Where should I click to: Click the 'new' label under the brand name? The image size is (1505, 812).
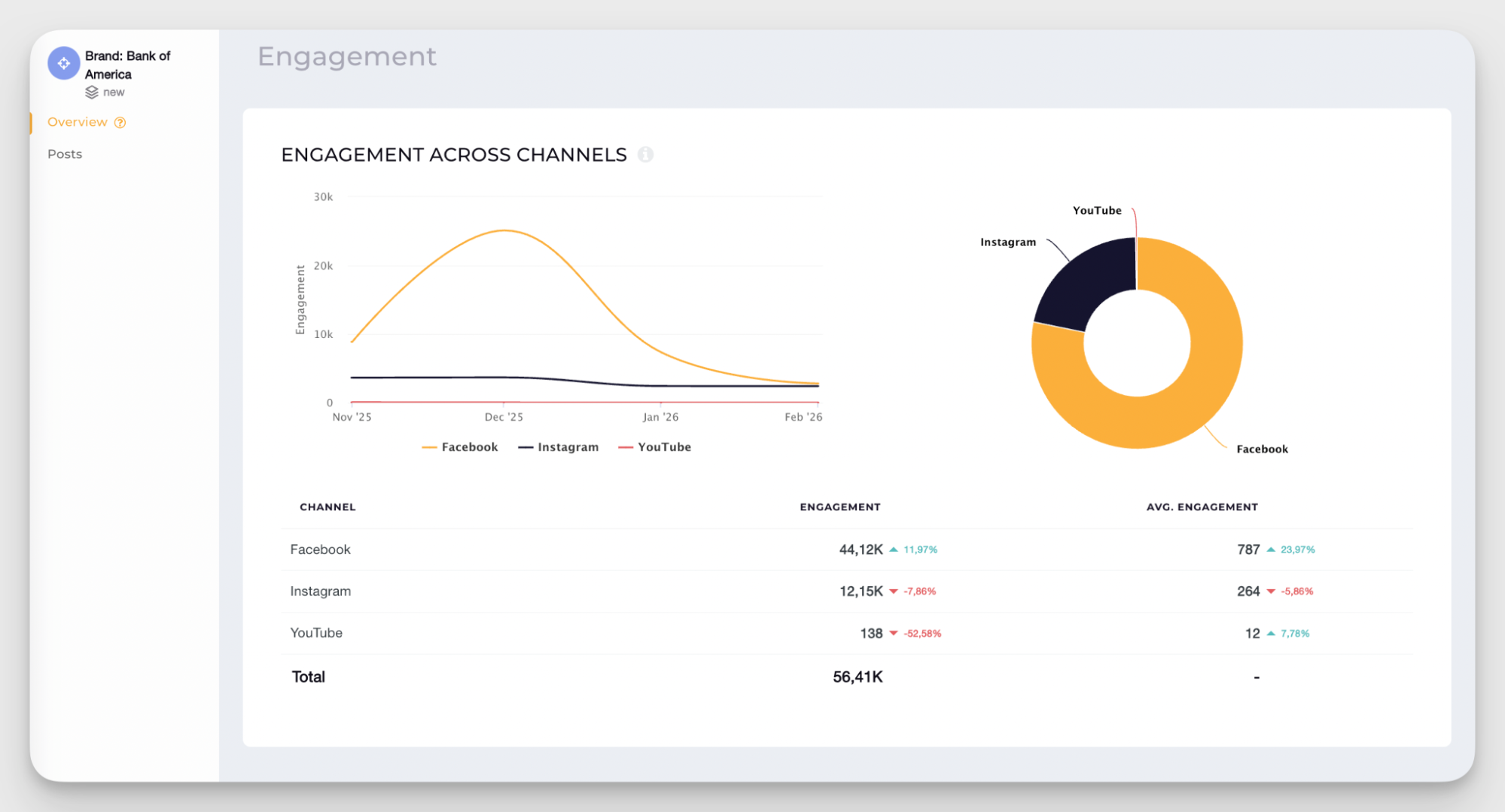tap(114, 92)
